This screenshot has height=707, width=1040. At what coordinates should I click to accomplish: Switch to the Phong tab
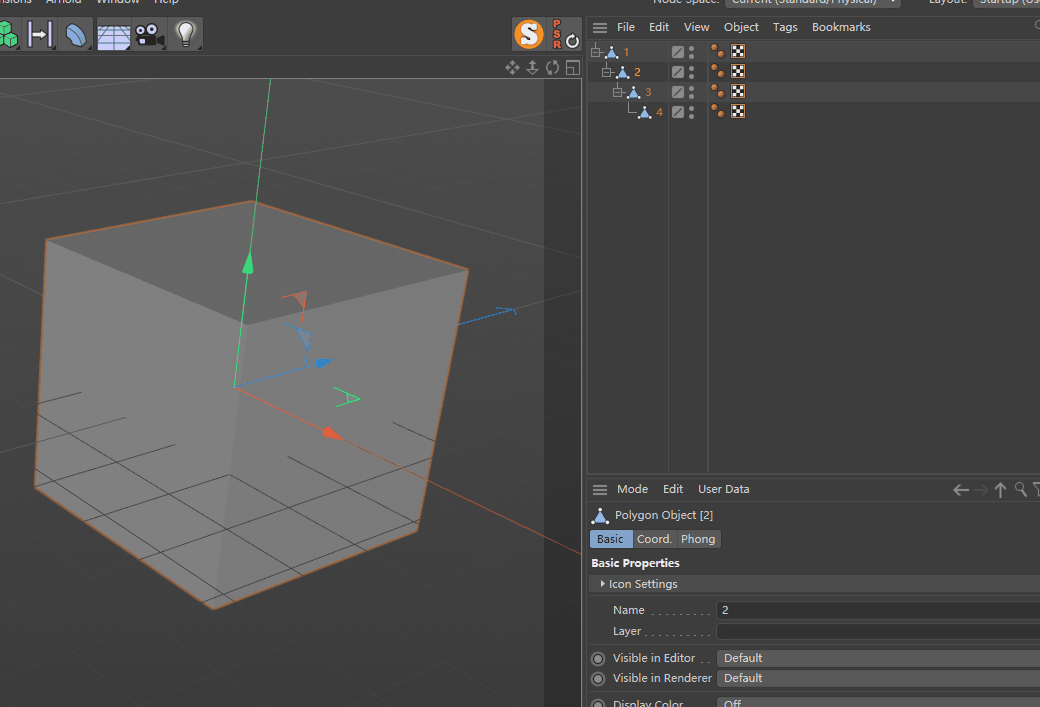click(698, 539)
